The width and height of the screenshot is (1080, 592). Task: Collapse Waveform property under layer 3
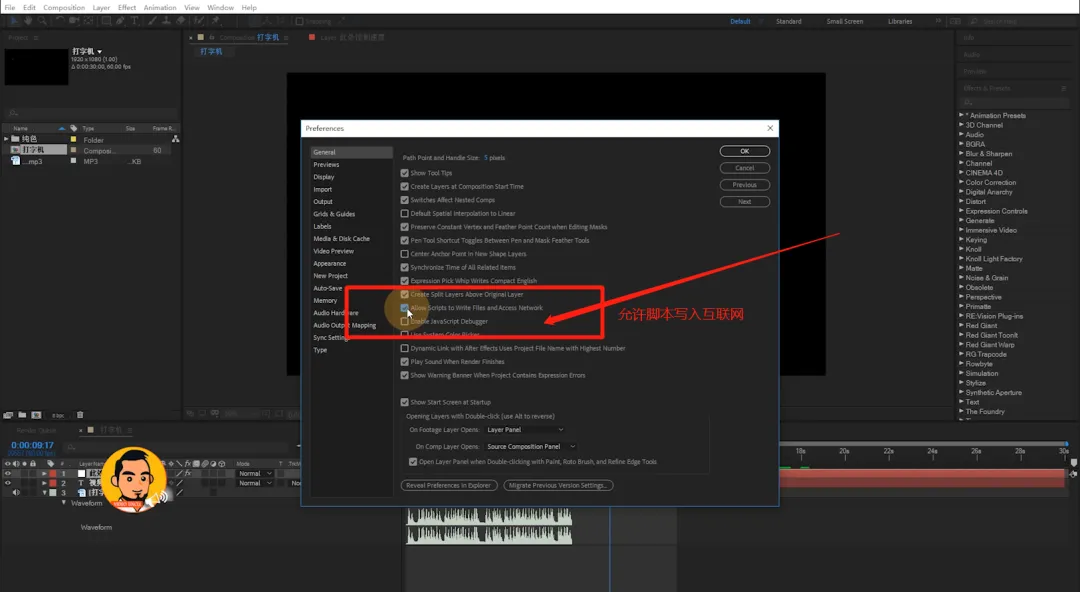click(x=64, y=503)
